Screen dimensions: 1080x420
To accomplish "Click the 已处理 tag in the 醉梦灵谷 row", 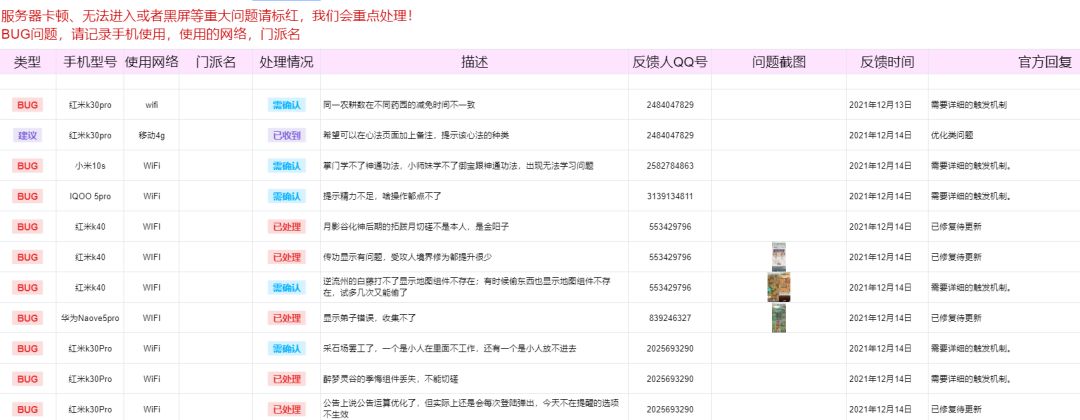I will coord(287,379).
